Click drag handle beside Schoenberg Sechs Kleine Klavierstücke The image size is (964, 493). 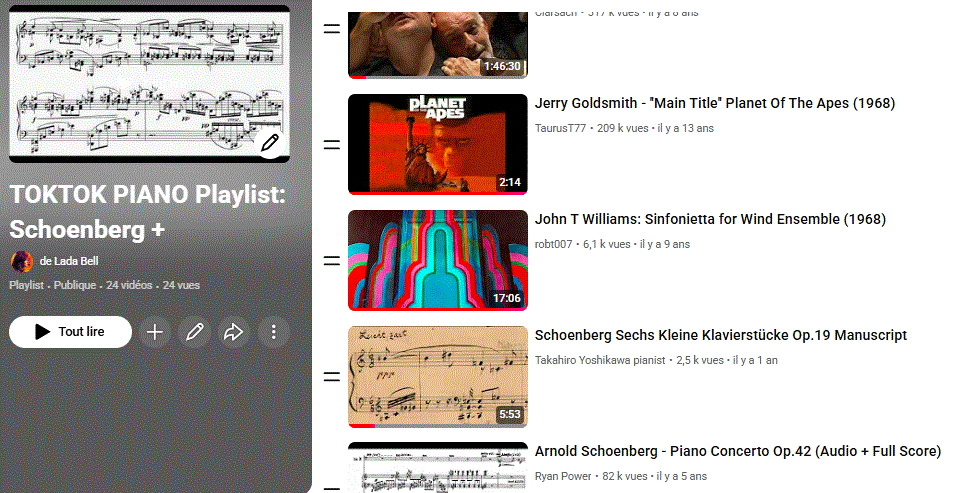point(332,376)
